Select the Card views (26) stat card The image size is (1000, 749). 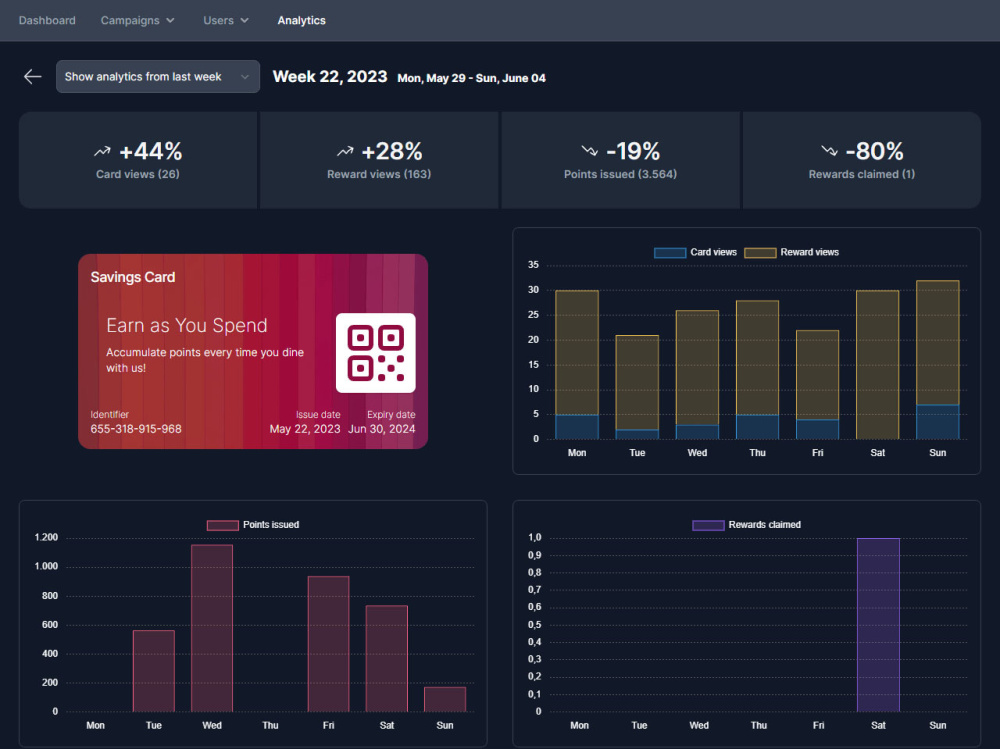point(138,160)
